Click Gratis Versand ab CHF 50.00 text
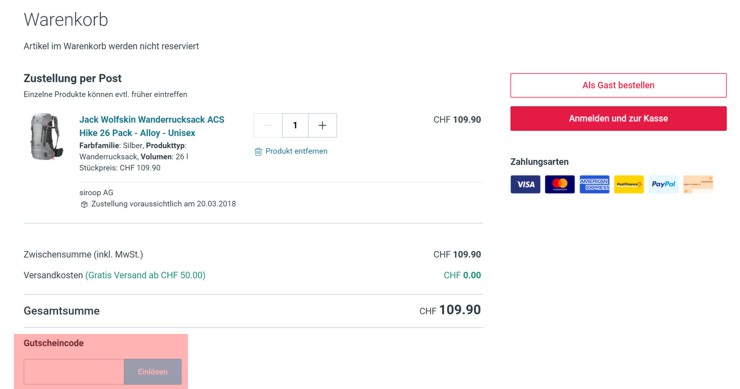Viewport: 740px width, 389px height. 145,275
